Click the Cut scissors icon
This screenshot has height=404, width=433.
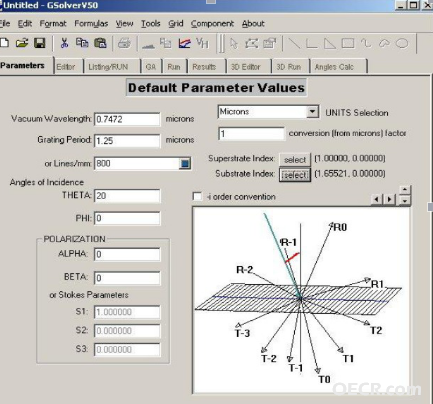coord(64,43)
